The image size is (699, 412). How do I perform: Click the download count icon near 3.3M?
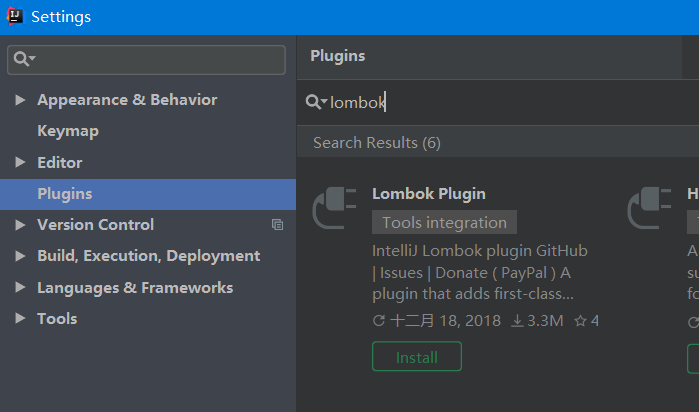point(517,321)
